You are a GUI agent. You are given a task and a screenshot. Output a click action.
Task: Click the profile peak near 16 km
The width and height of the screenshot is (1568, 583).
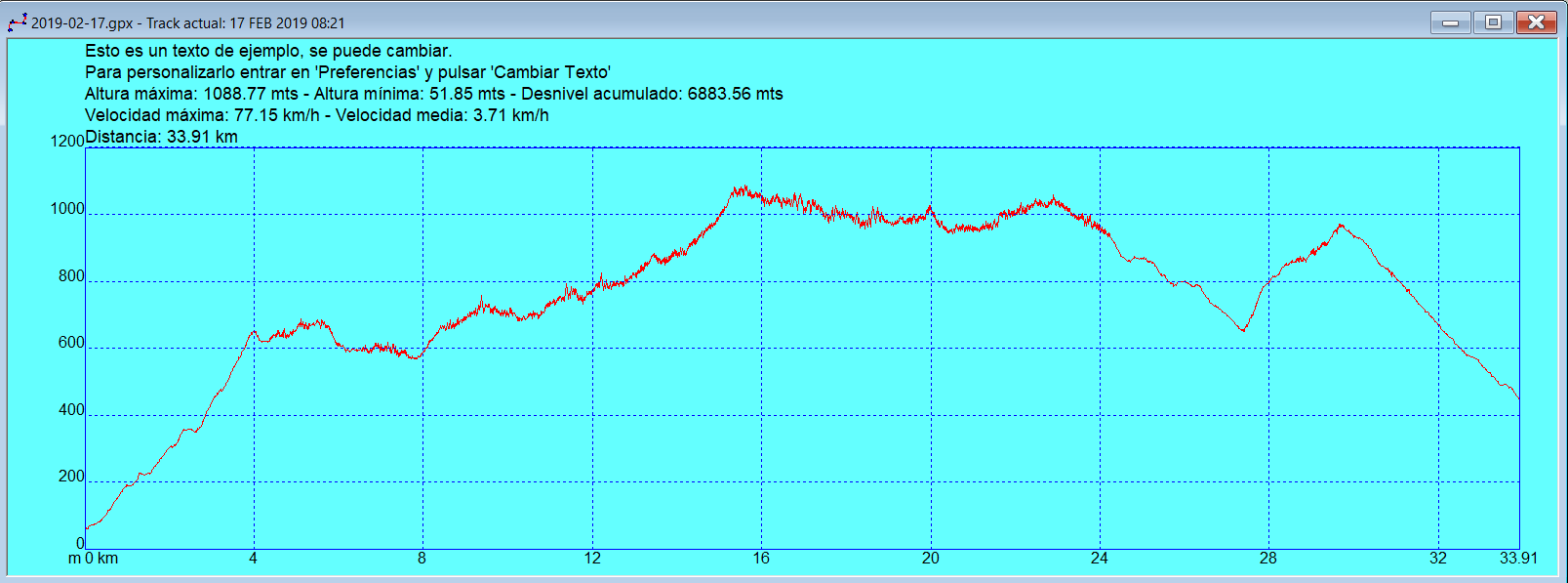point(743,188)
